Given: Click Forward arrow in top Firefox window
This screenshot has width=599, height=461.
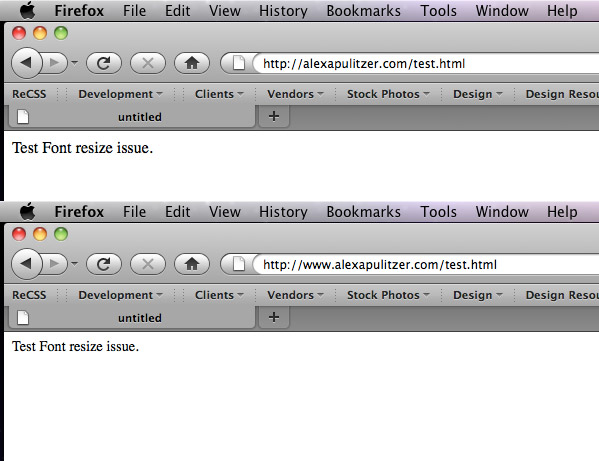Looking at the screenshot, I should coord(55,63).
